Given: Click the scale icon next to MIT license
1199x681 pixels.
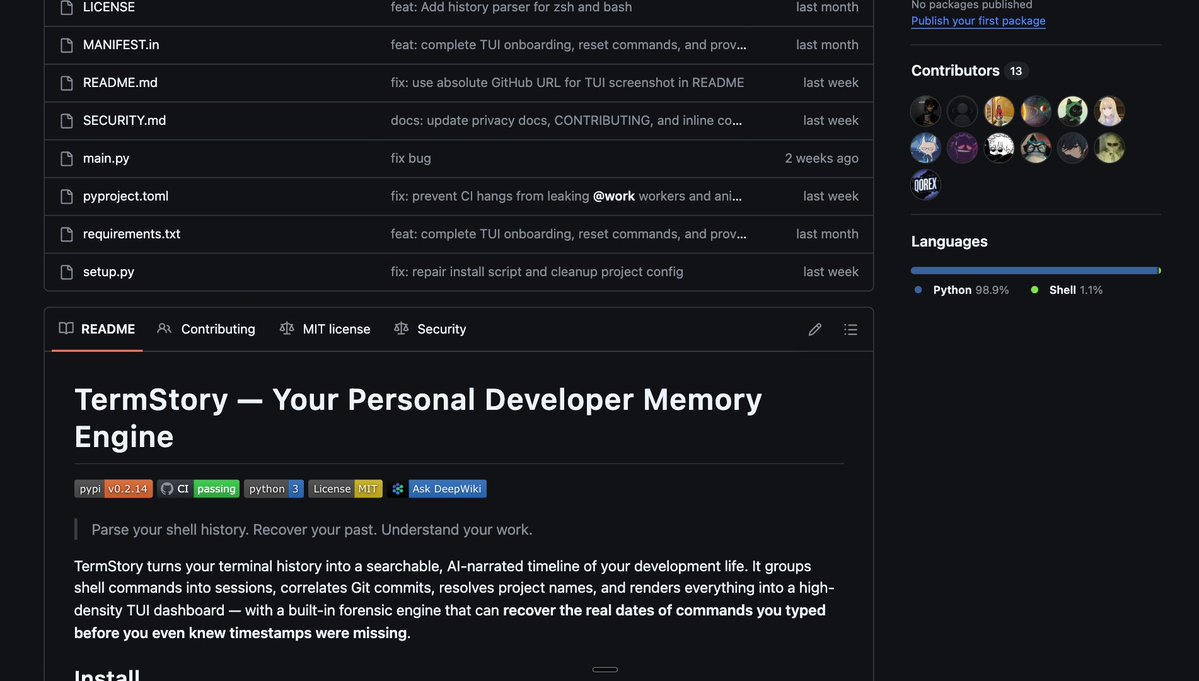Looking at the screenshot, I should 287,329.
